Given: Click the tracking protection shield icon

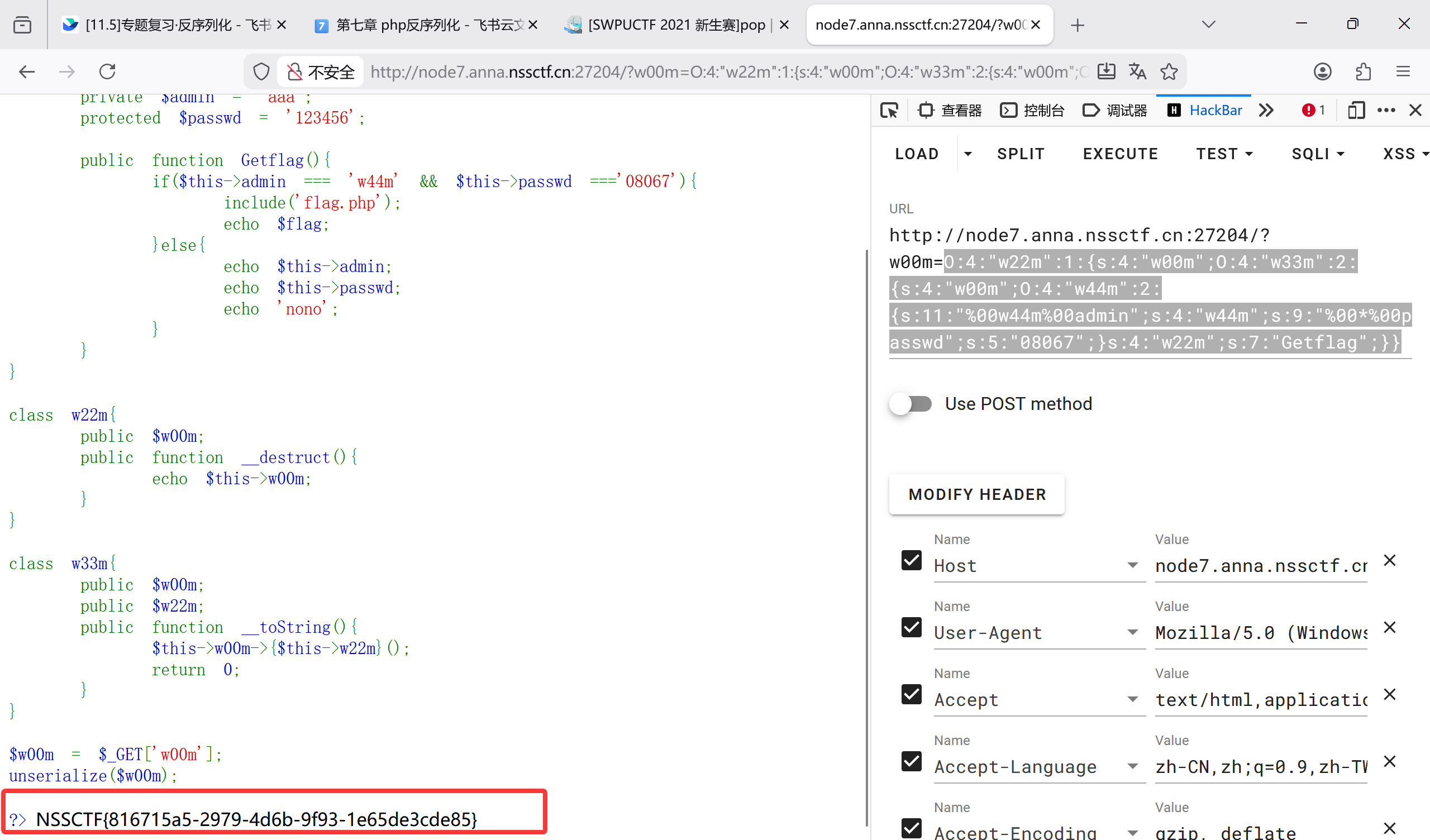Looking at the screenshot, I should pos(261,71).
